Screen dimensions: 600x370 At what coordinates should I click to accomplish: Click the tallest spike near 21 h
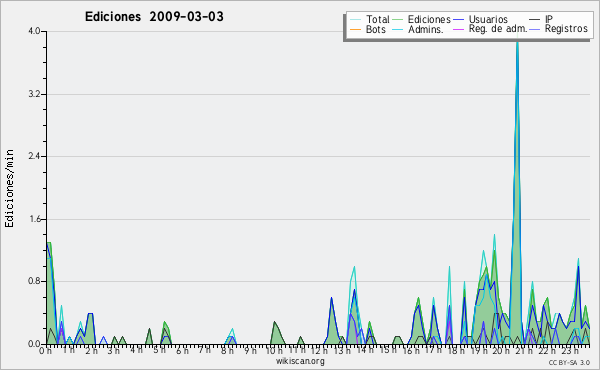coord(517,191)
